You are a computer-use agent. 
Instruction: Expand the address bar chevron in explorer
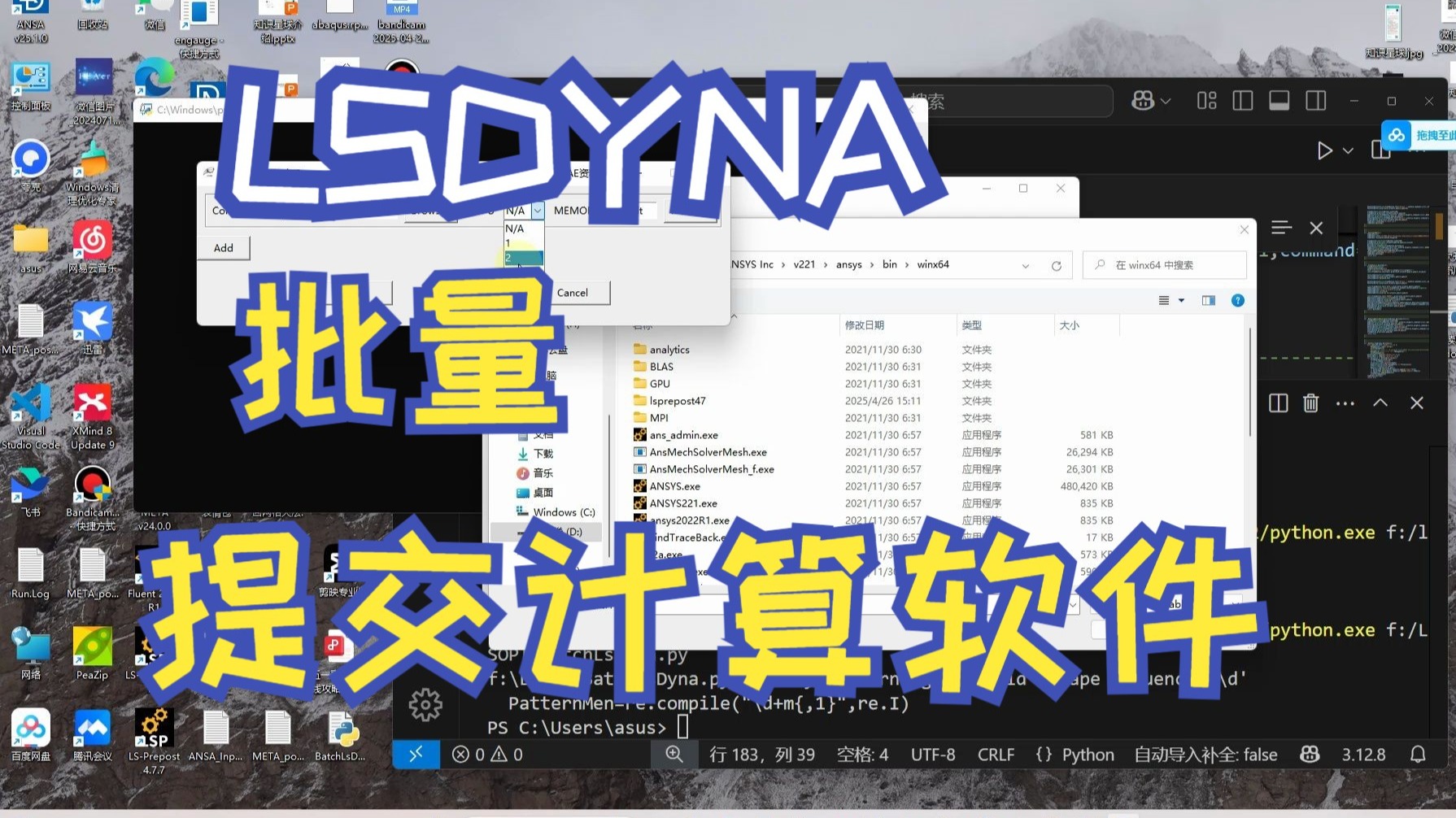1024,264
